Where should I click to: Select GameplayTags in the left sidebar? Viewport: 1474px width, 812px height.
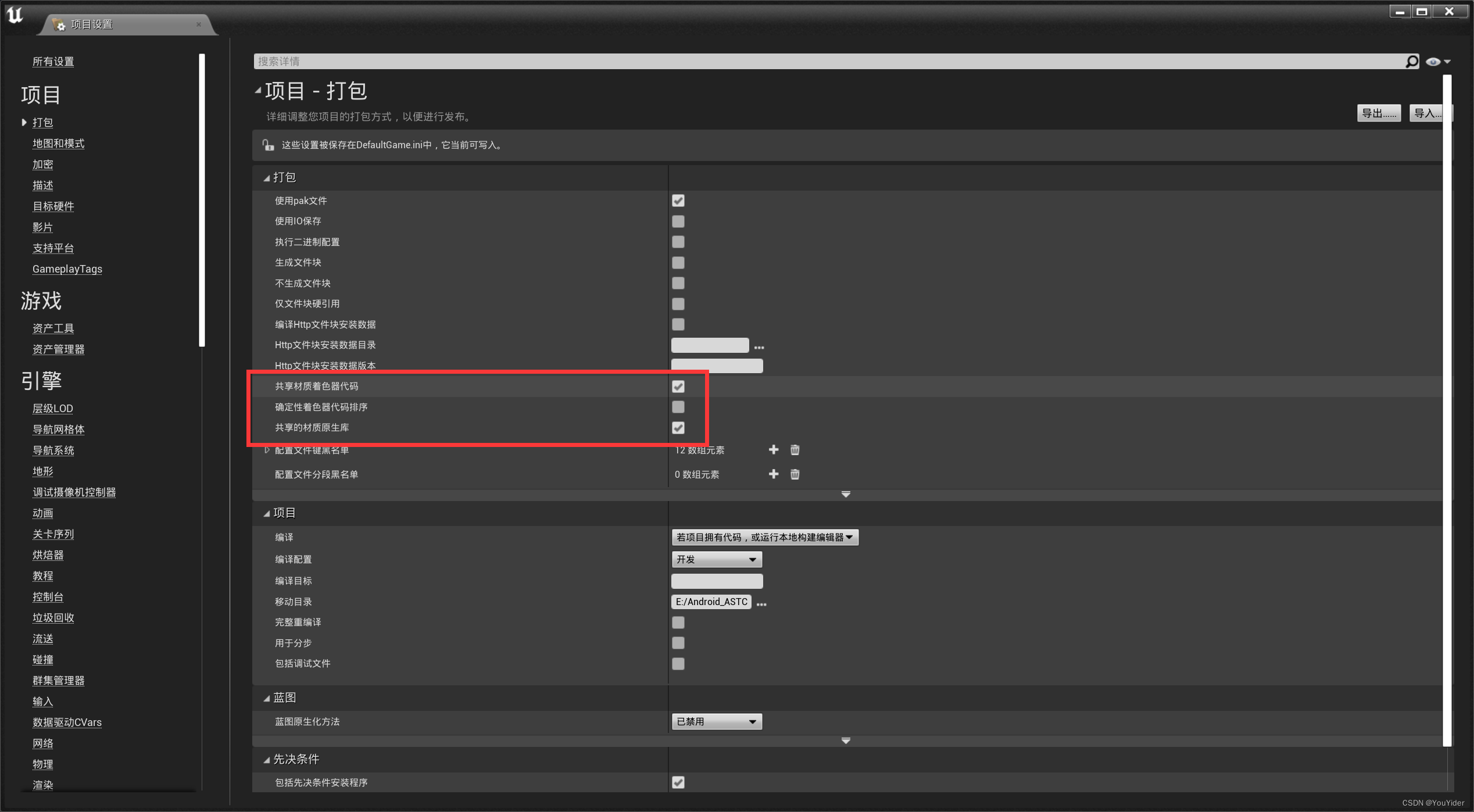(67, 269)
